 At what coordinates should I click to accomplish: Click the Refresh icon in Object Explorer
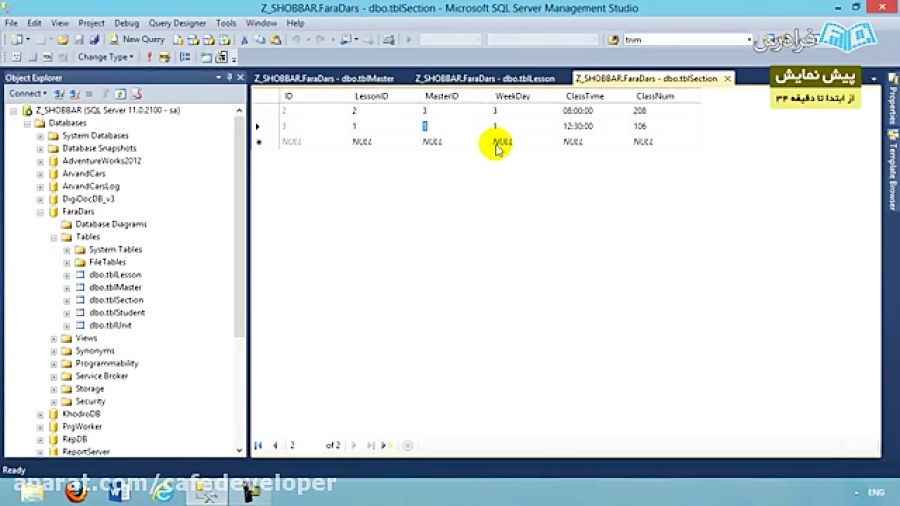coord(121,94)
